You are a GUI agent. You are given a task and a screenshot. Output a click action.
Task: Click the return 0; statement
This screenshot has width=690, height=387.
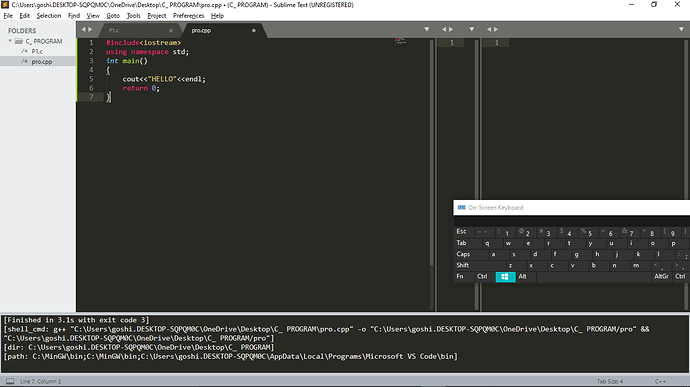141,88
